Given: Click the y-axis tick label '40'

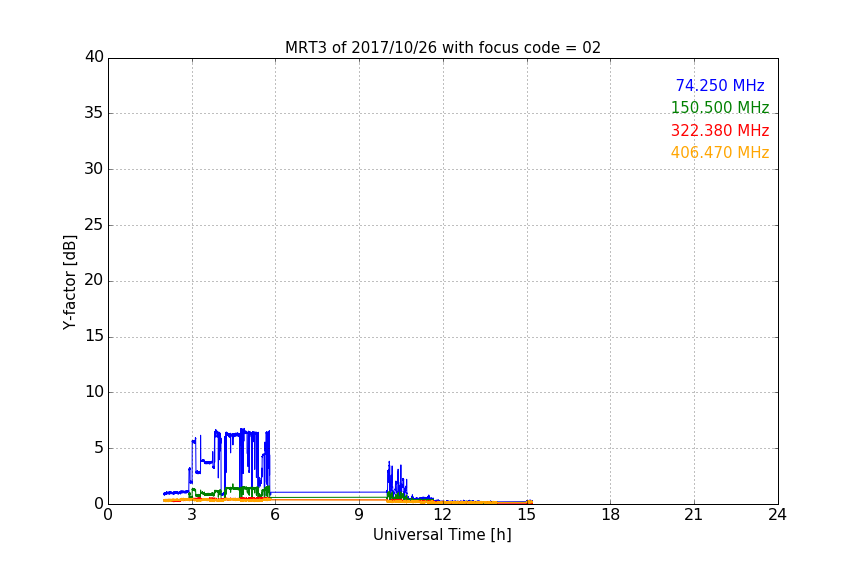Looking at the screenshot, I should pyautogui.click(x=94, y=56).
